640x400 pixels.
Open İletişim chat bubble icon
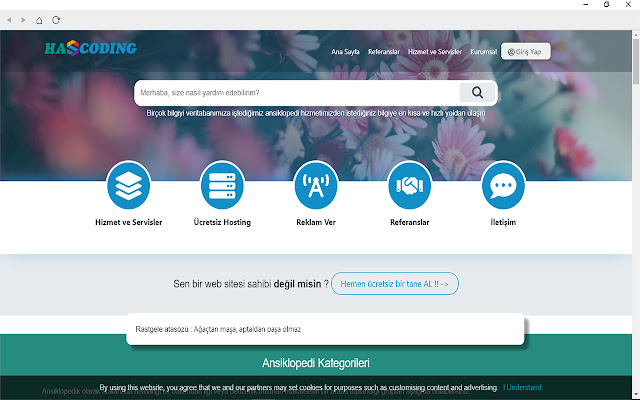503,186
